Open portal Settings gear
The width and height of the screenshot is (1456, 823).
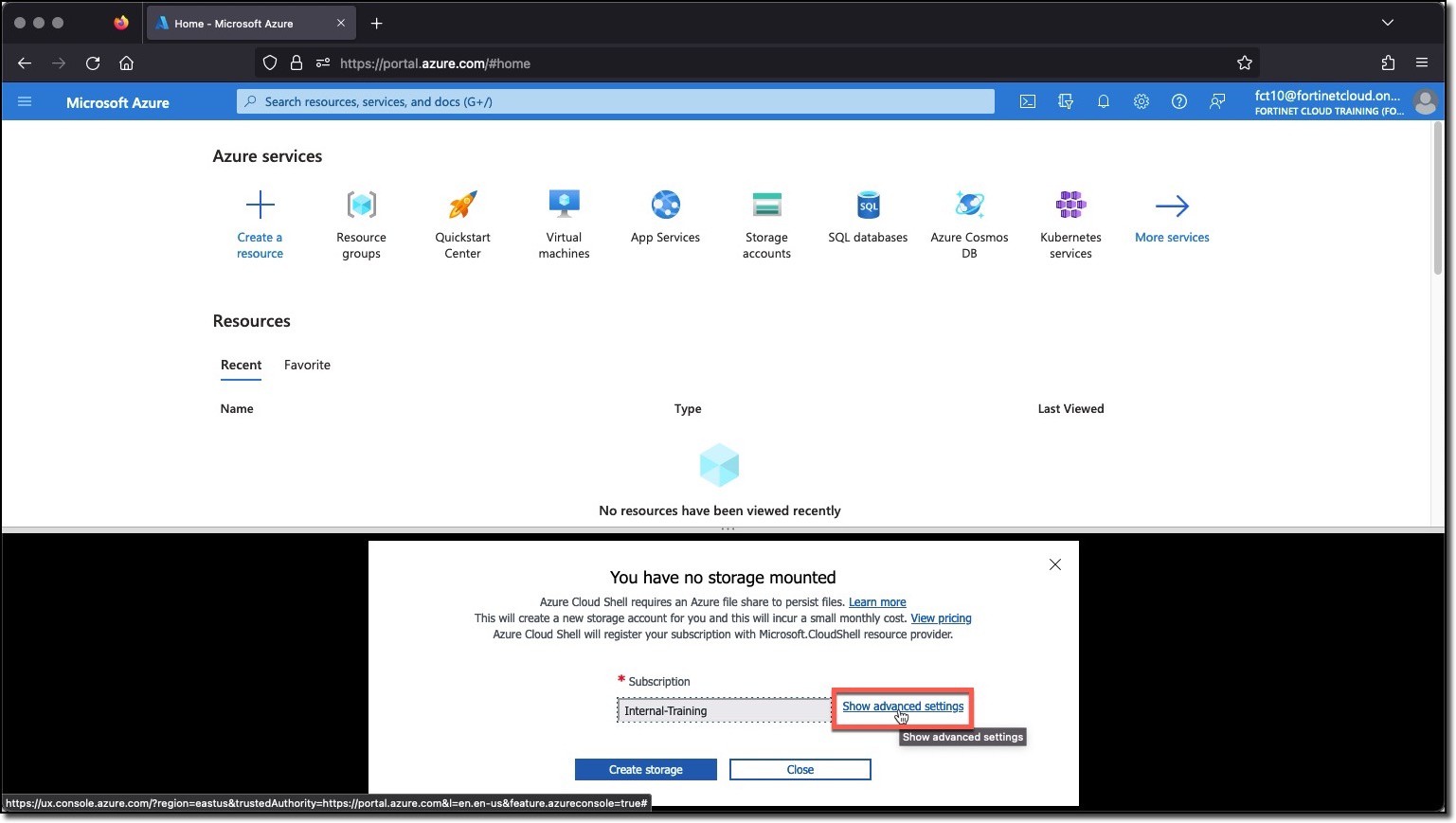1141,101
